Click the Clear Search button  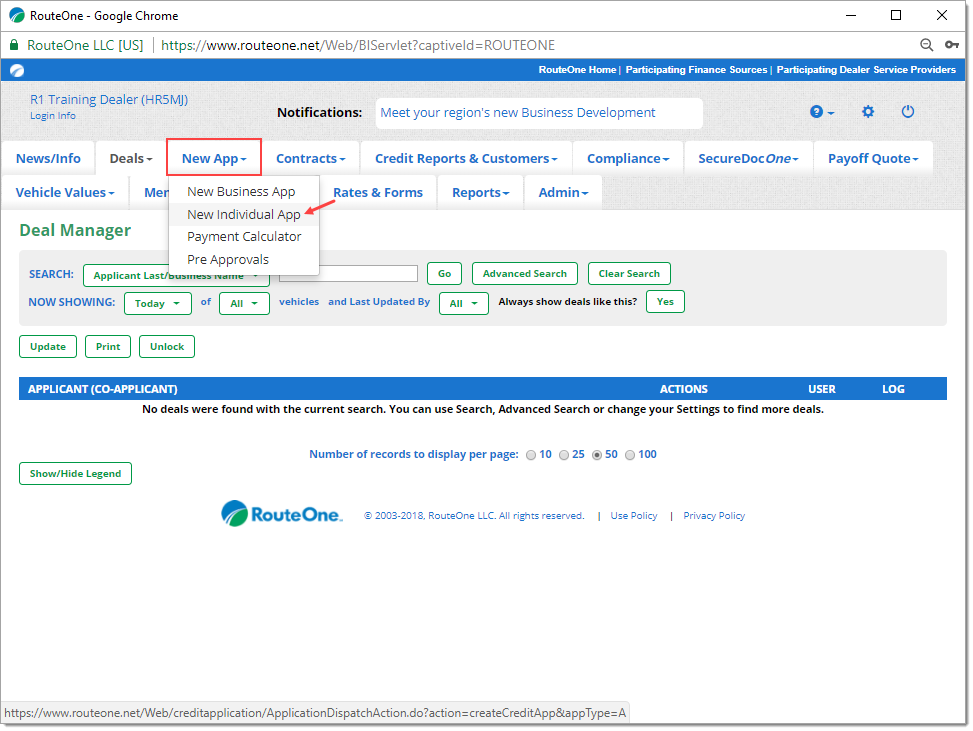[x=629, y=274]
